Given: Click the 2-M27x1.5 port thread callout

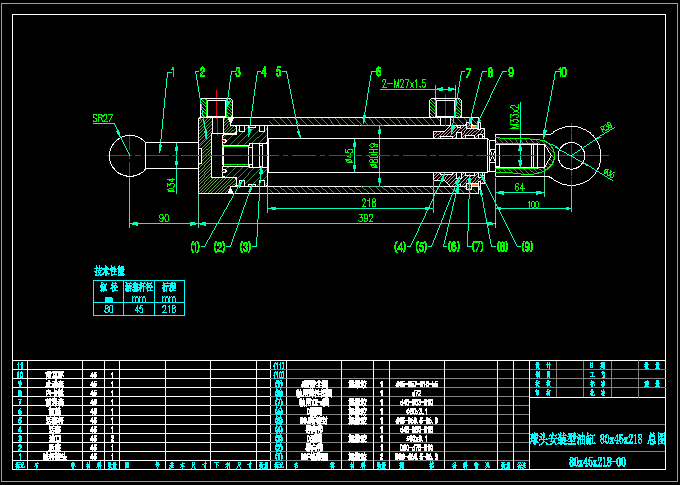Looking at the screenshot, I should 403,84.
